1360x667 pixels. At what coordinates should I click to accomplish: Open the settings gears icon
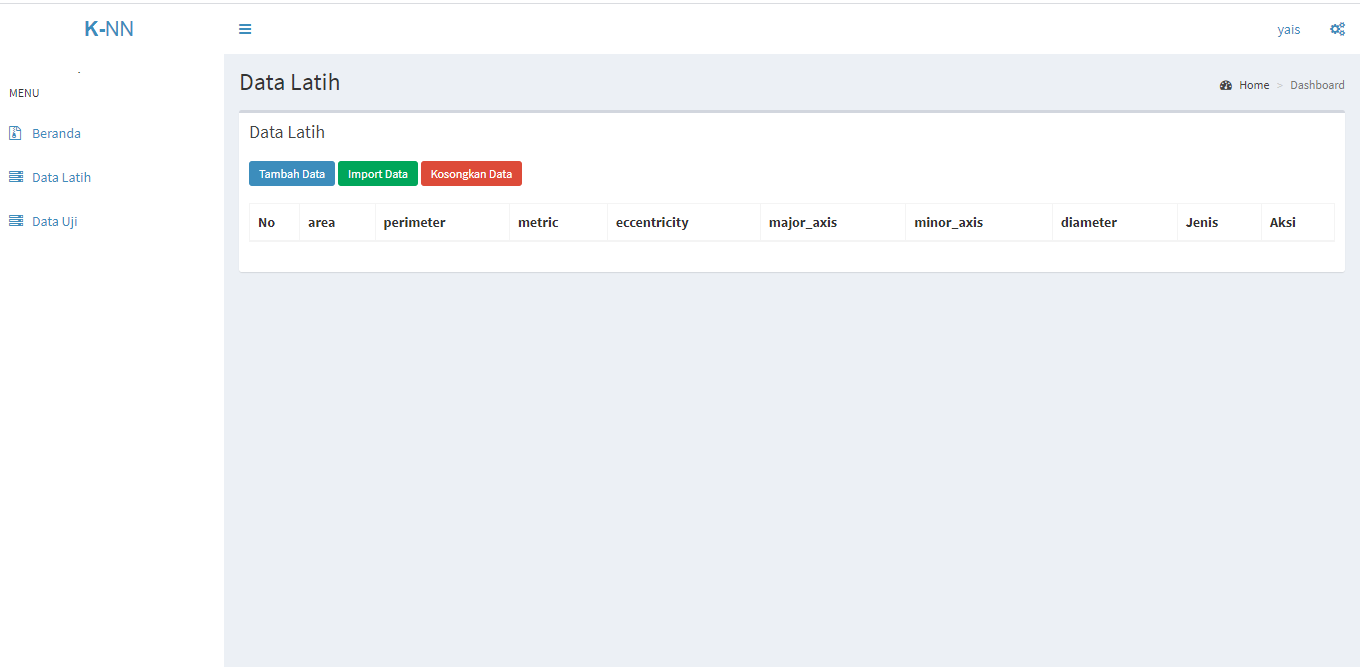[1337, 29]
